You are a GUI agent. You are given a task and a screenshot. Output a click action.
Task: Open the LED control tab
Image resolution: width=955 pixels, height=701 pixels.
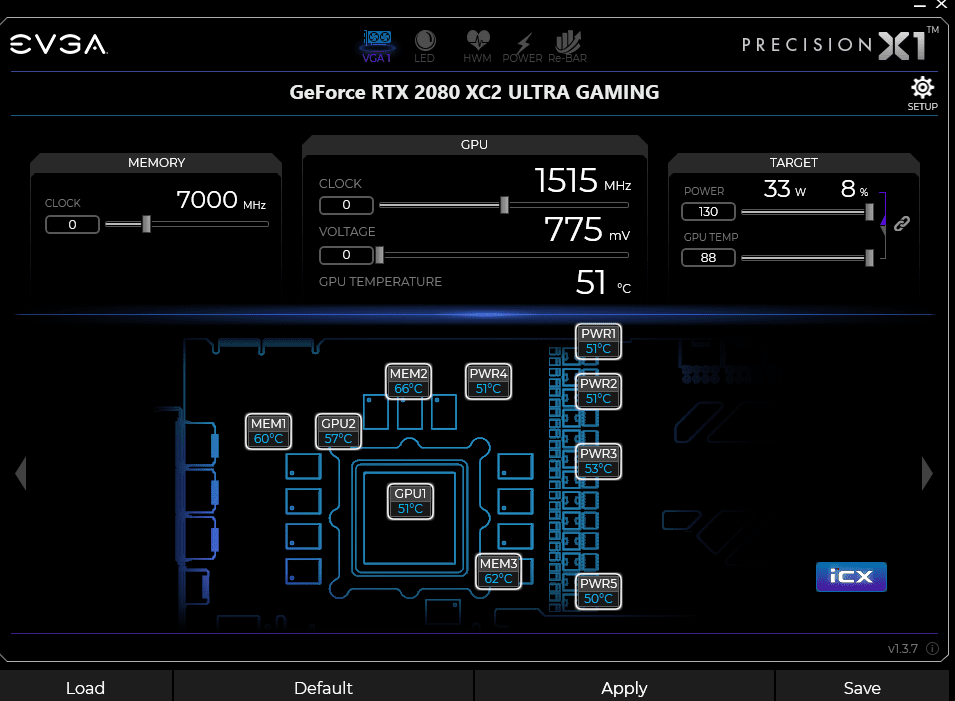pyautogui.click(x=425, y=46)
